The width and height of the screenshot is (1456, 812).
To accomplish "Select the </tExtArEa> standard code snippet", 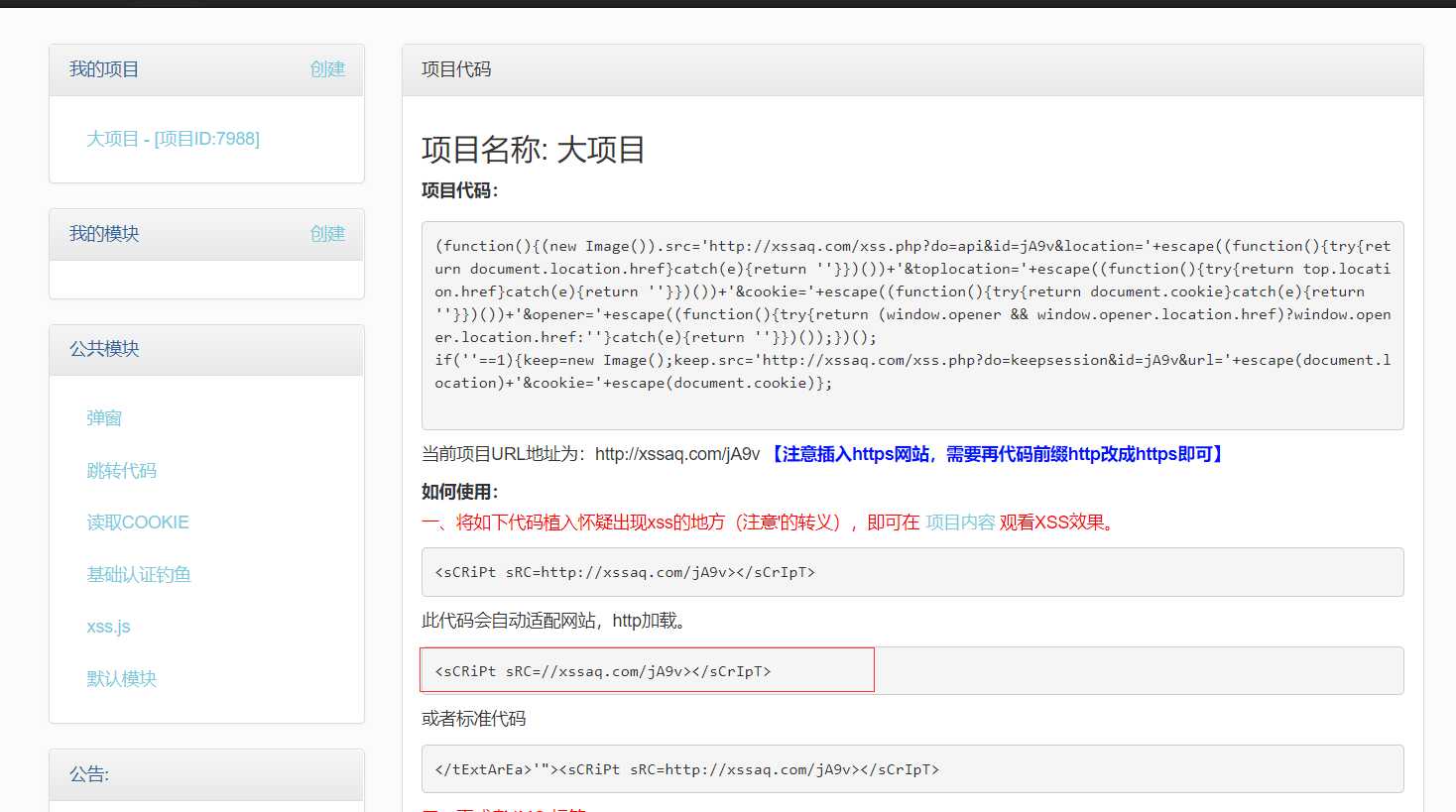I will pos(912,769).
